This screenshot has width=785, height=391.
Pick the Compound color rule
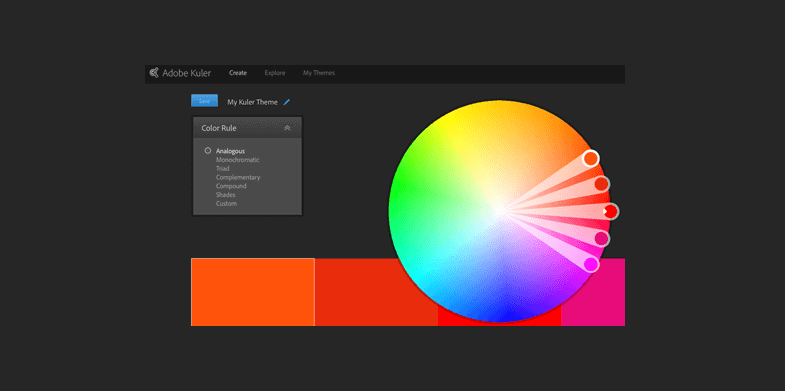pyautogui.click(x=231, y=186)
